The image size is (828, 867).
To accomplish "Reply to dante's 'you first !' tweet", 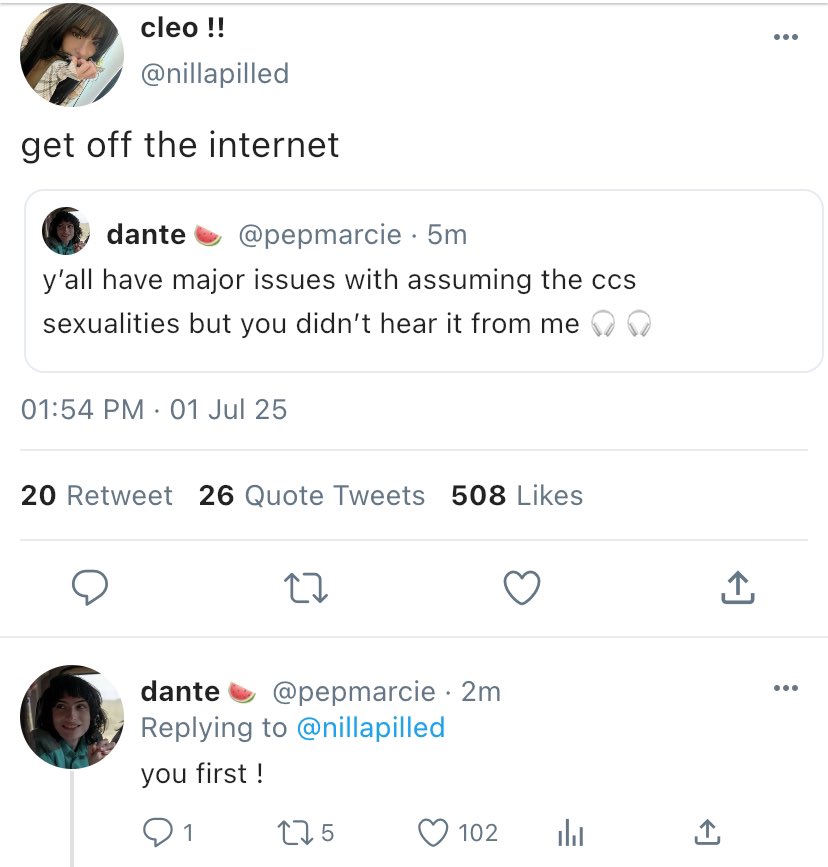I will 157,832.
